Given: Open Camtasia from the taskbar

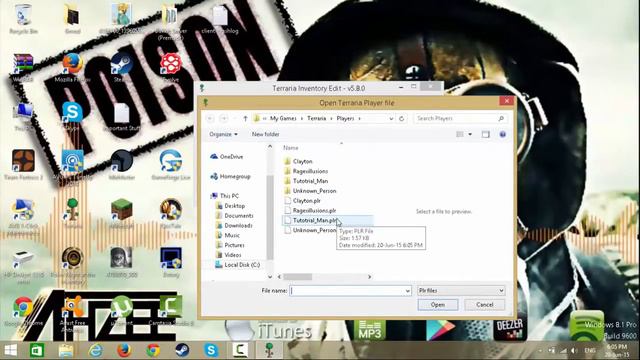Looking at the screenshot, I should pos(240,350).
